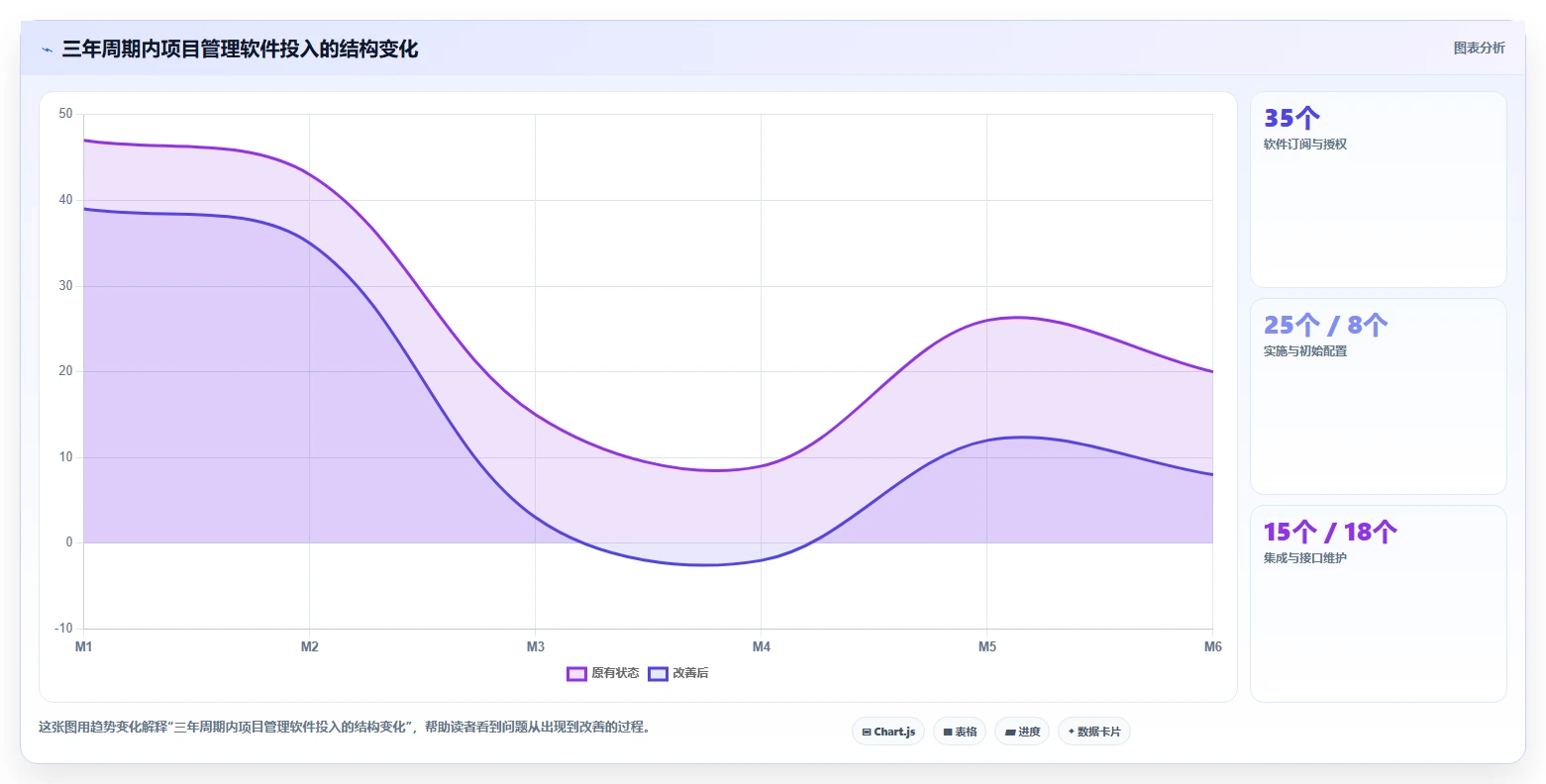
Task: Click the 实施与初始配置 card caption
Action: tap(1305, 351)
